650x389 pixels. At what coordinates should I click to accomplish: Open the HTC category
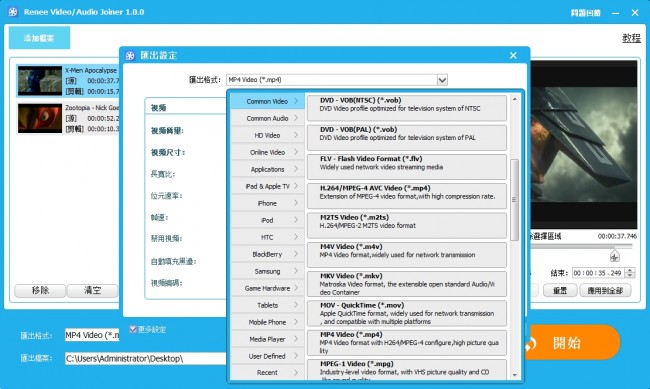click(267, 237)
